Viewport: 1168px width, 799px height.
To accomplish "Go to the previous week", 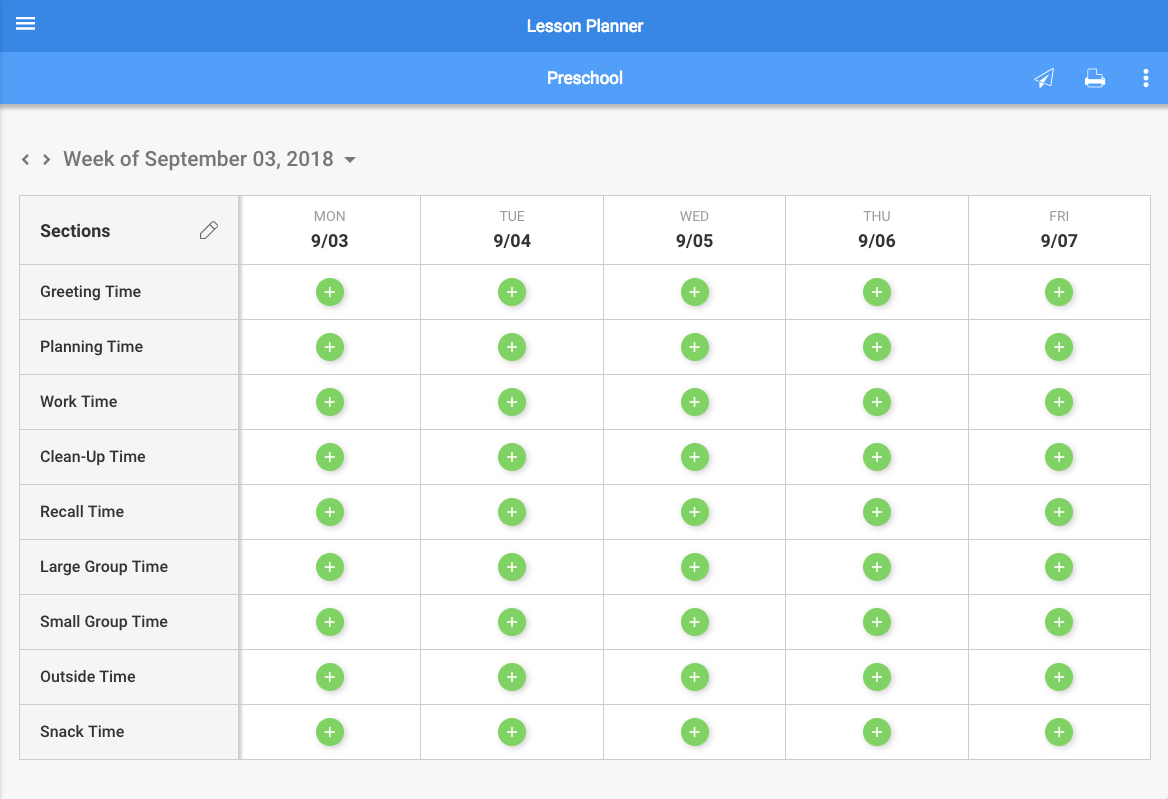I will [x=25, y=159].
